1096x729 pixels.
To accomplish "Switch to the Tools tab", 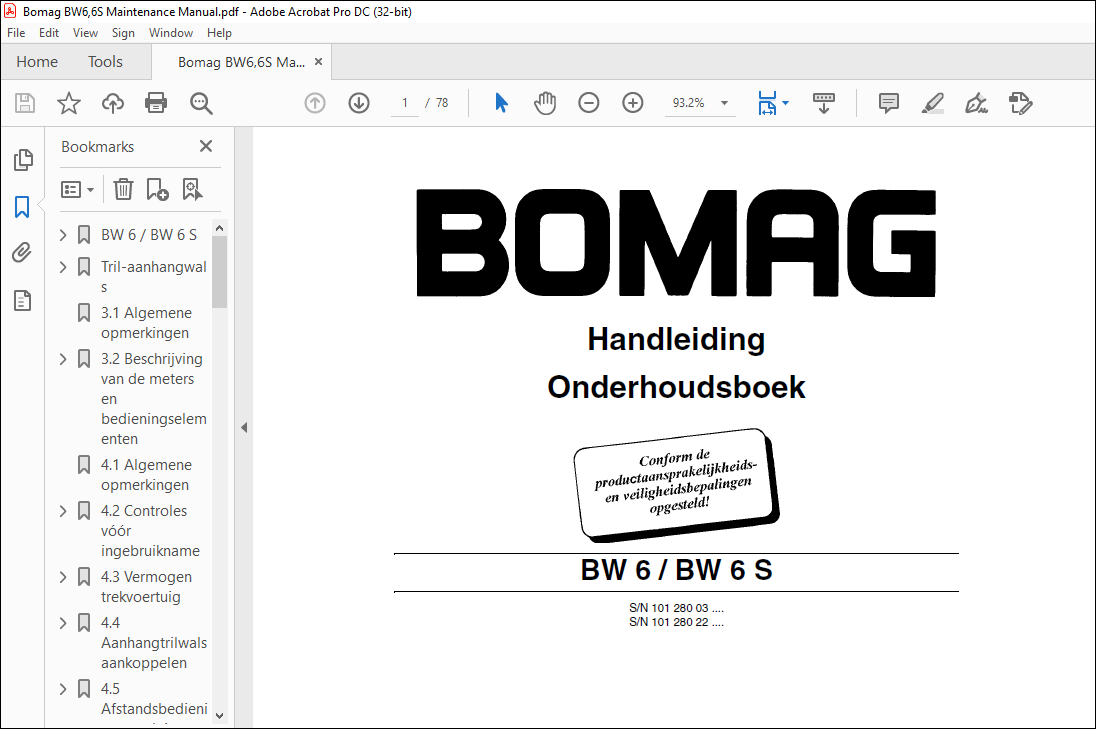I will pos(106,62).
